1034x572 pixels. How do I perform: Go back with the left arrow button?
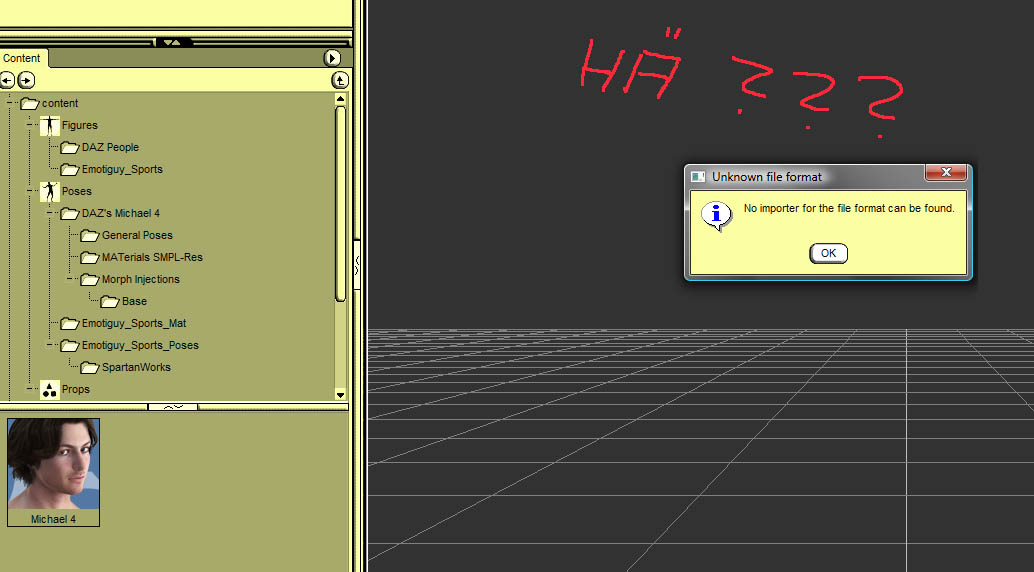click(7, 80)
